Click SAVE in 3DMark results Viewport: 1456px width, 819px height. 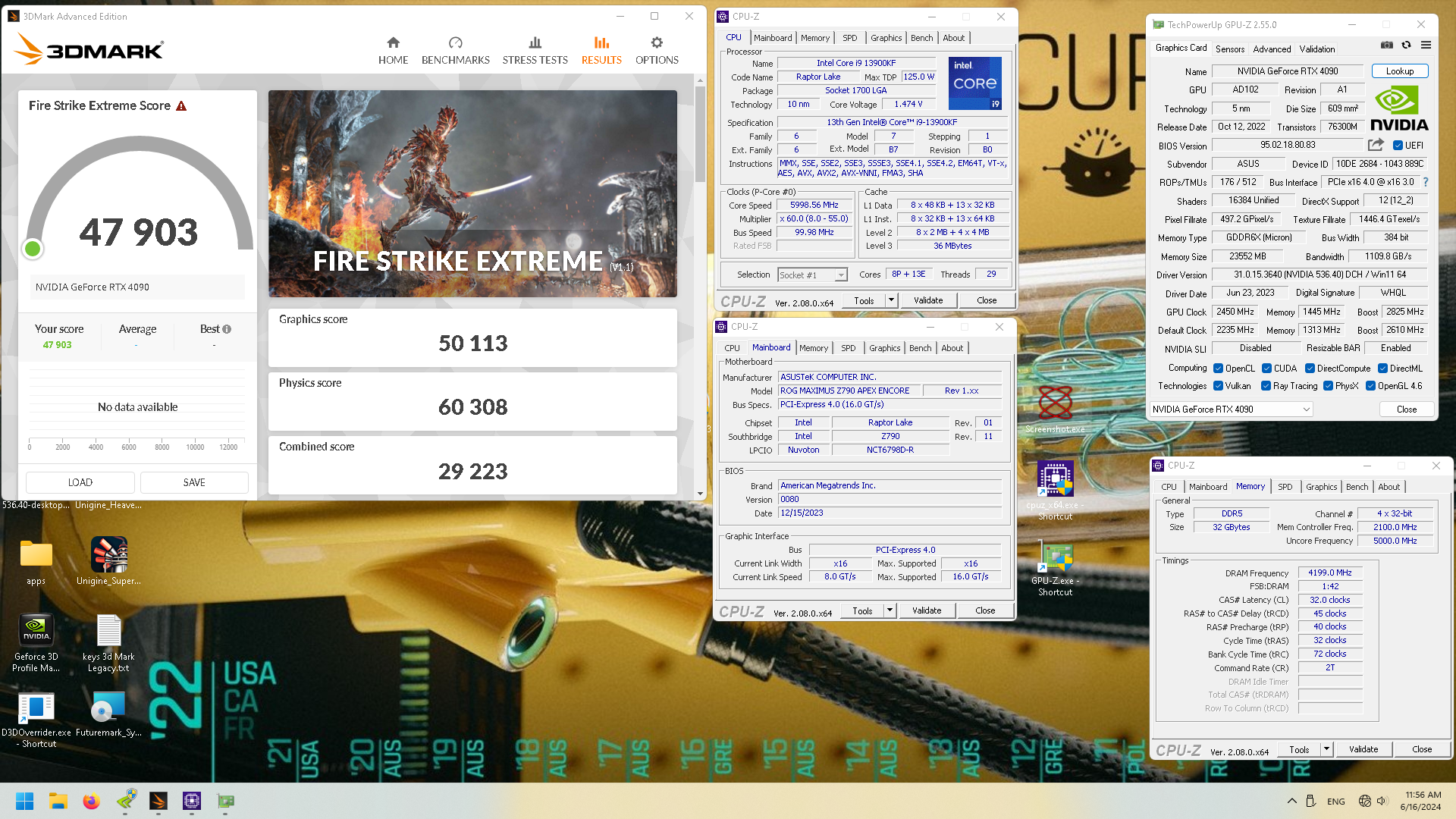pos(194,482)
